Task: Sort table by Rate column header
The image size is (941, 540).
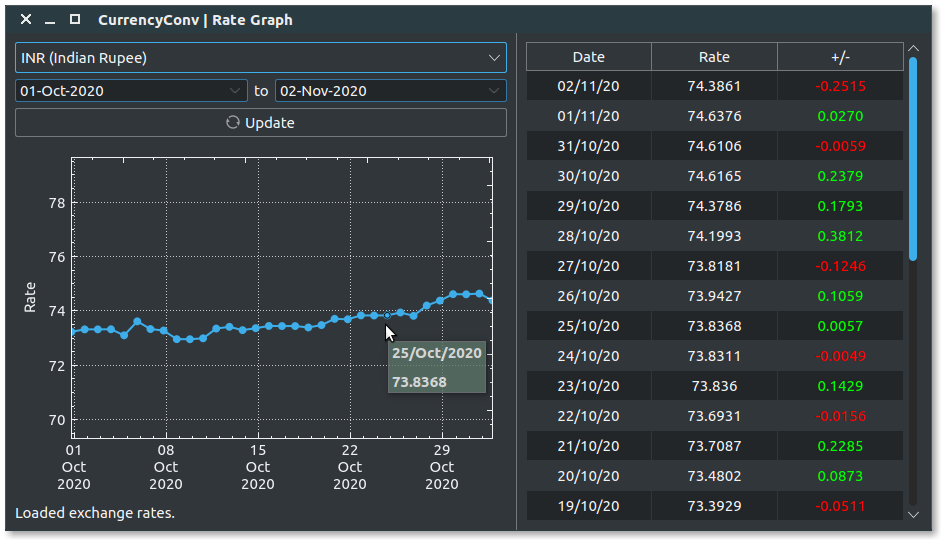Action: (714, 57)
